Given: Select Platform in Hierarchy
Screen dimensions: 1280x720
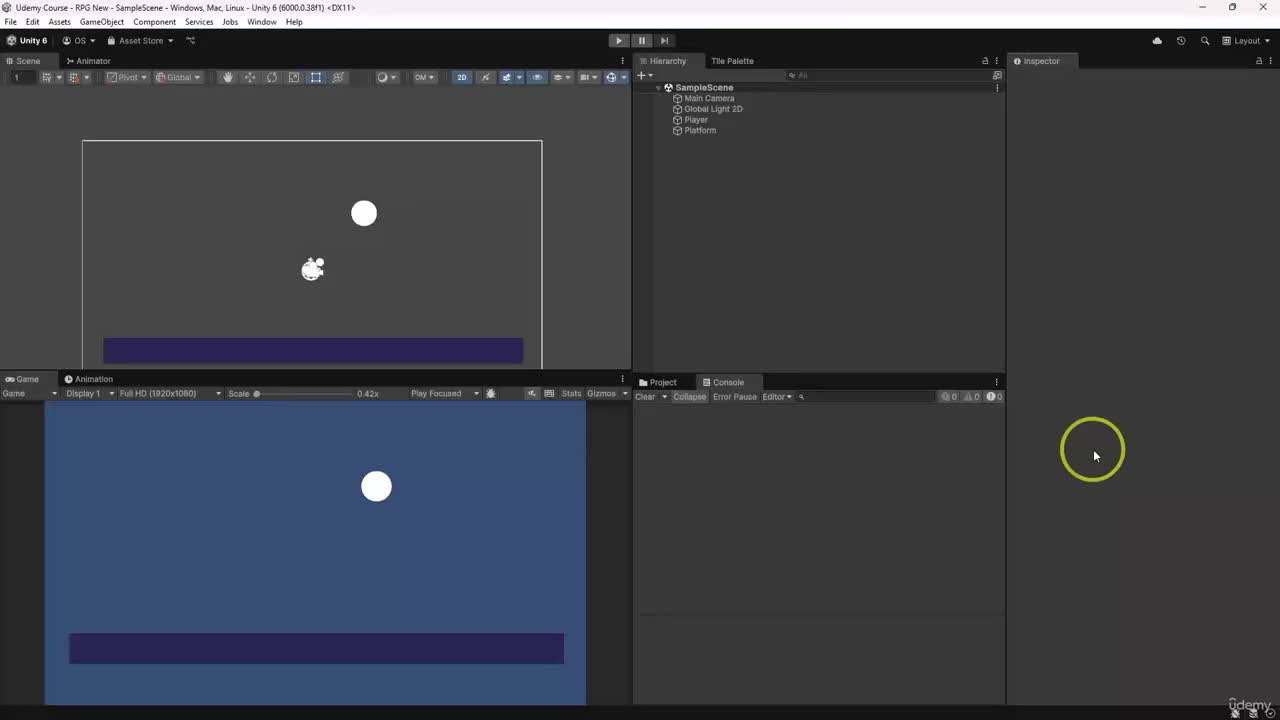Looking at the screenshot, I should click(700, 130).
